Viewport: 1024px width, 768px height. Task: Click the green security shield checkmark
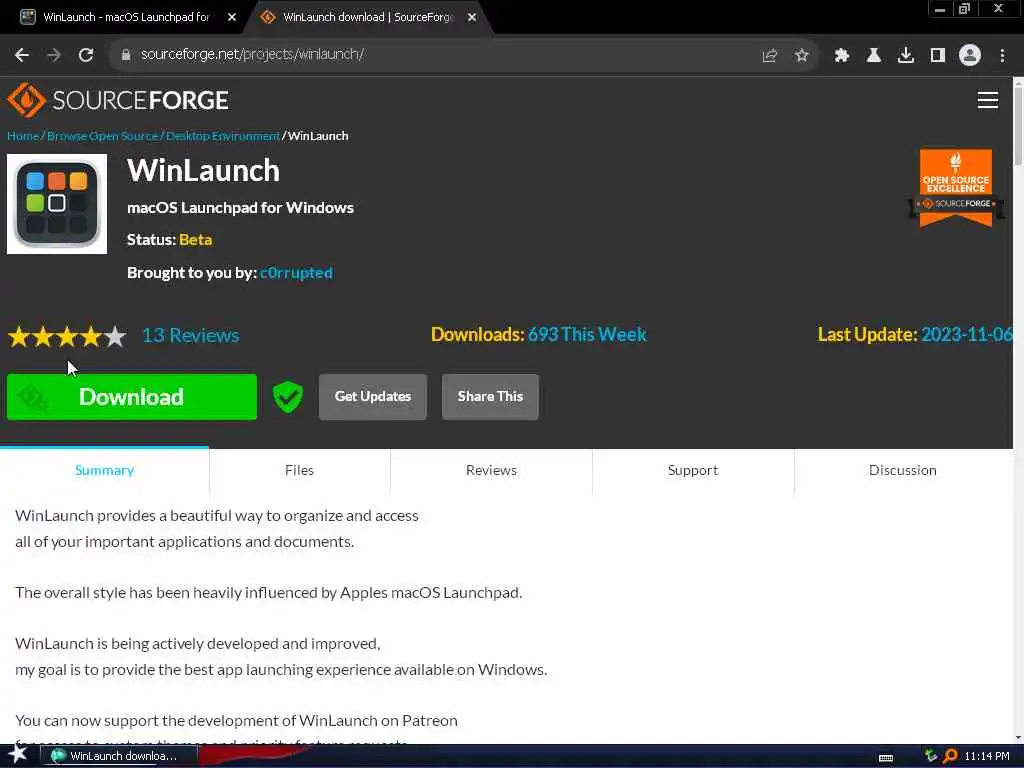(x=287, y=396)
